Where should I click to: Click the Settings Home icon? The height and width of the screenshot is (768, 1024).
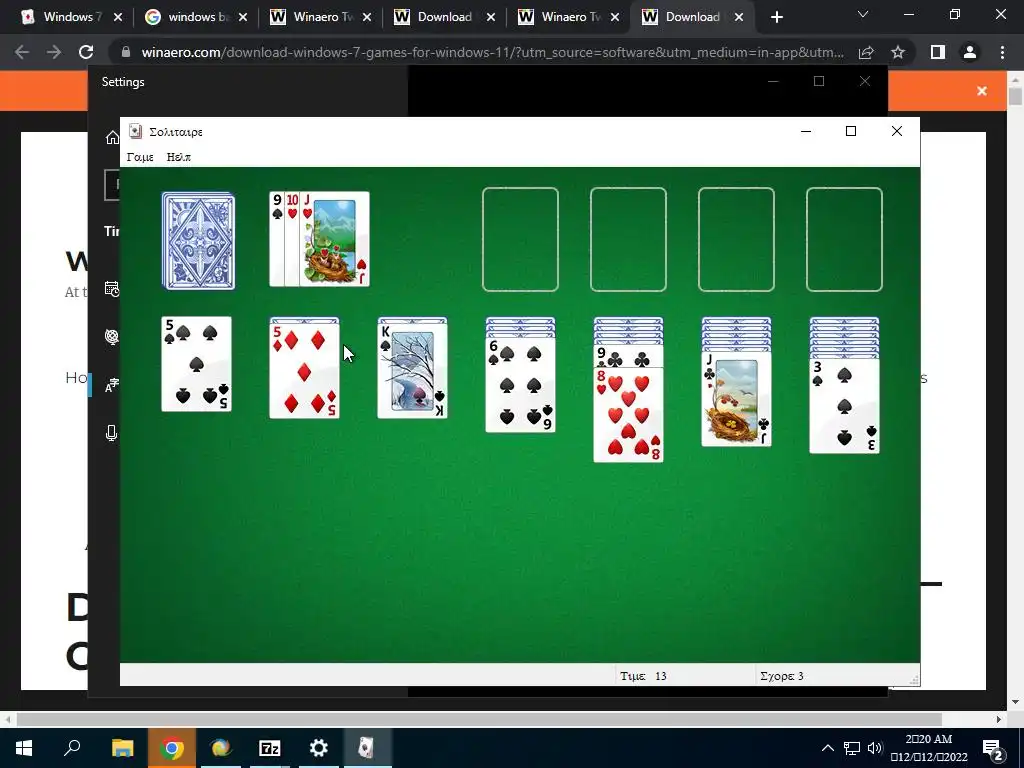pos(112,137)
